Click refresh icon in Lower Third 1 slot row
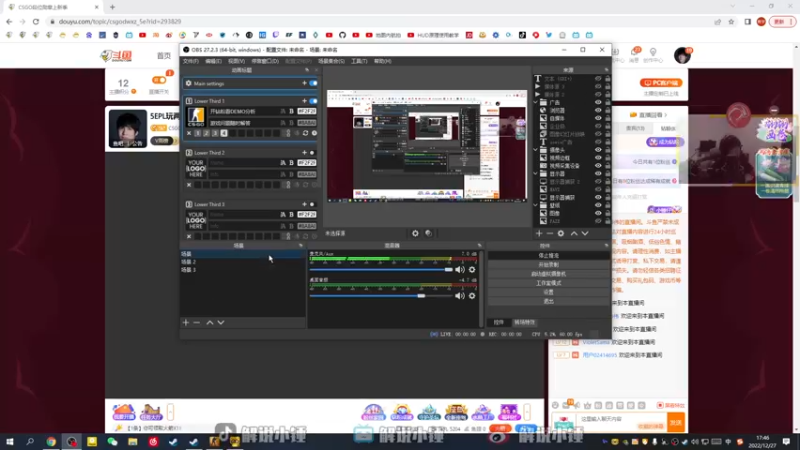 pyautogui.click(x=306, y=133)
